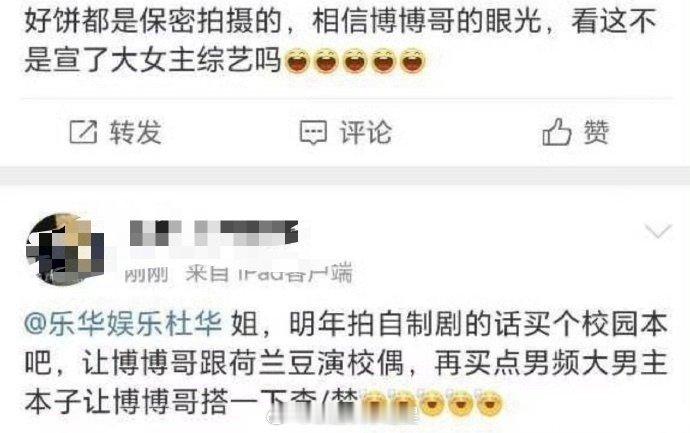Click the second-to-last emoji in 杜华 post
The width and height of the screenshot is (690, 433).
tap(461, 402)
